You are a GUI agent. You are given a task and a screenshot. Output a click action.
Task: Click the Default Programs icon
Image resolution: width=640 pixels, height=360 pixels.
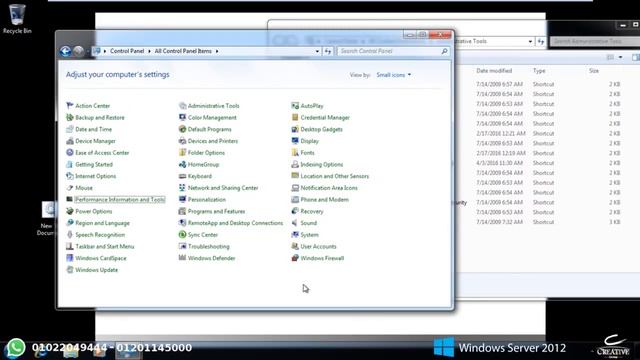182,129
